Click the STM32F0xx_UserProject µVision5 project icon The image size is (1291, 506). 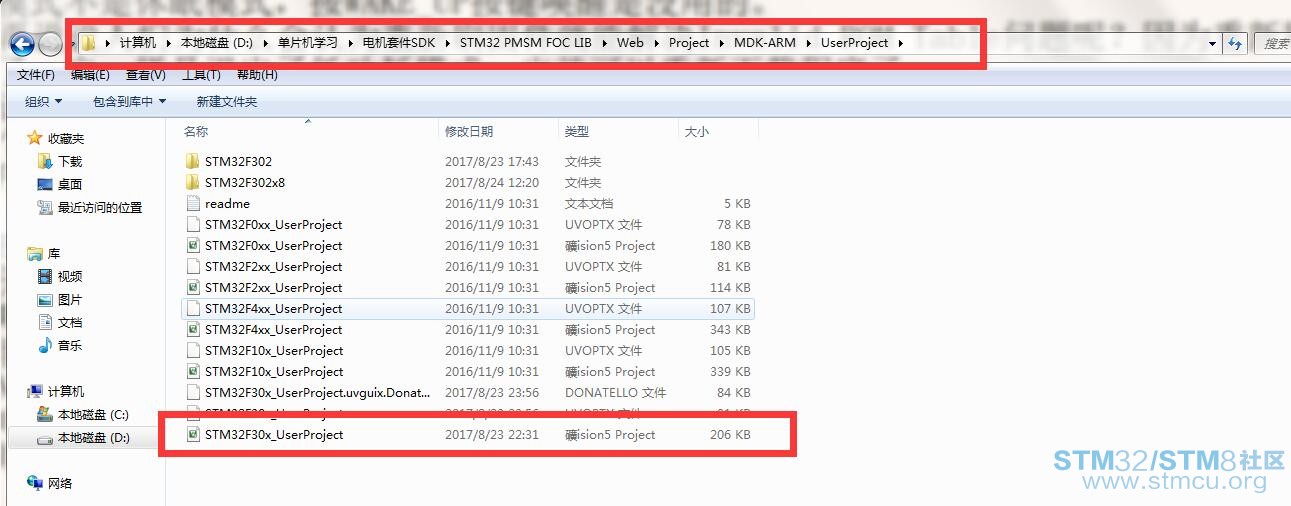pyautogui.click(x=194, y=245)
